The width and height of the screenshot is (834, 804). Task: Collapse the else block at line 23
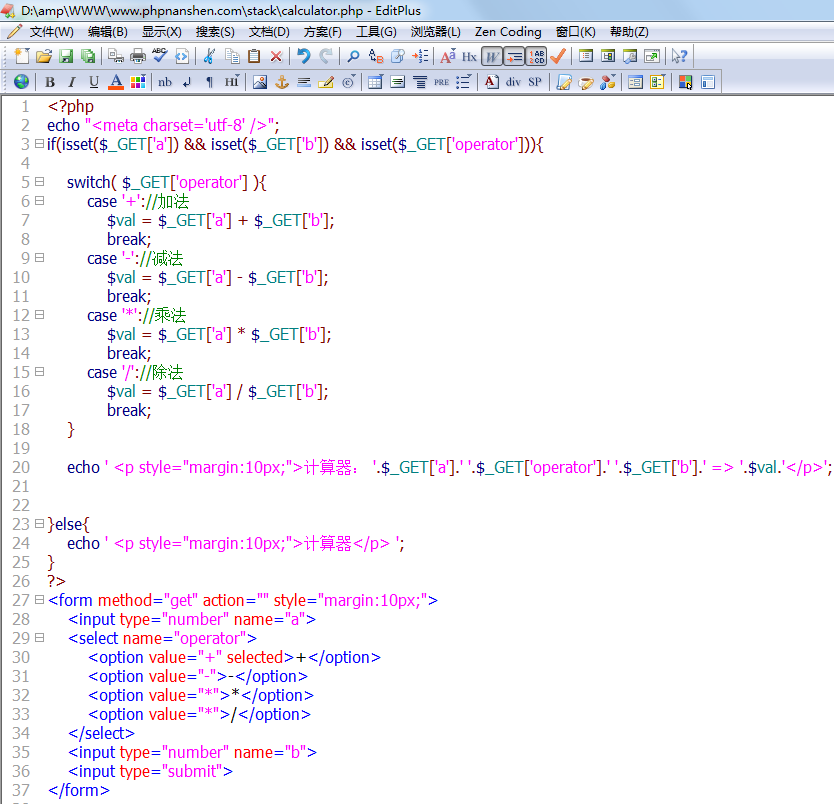point(39,524)
